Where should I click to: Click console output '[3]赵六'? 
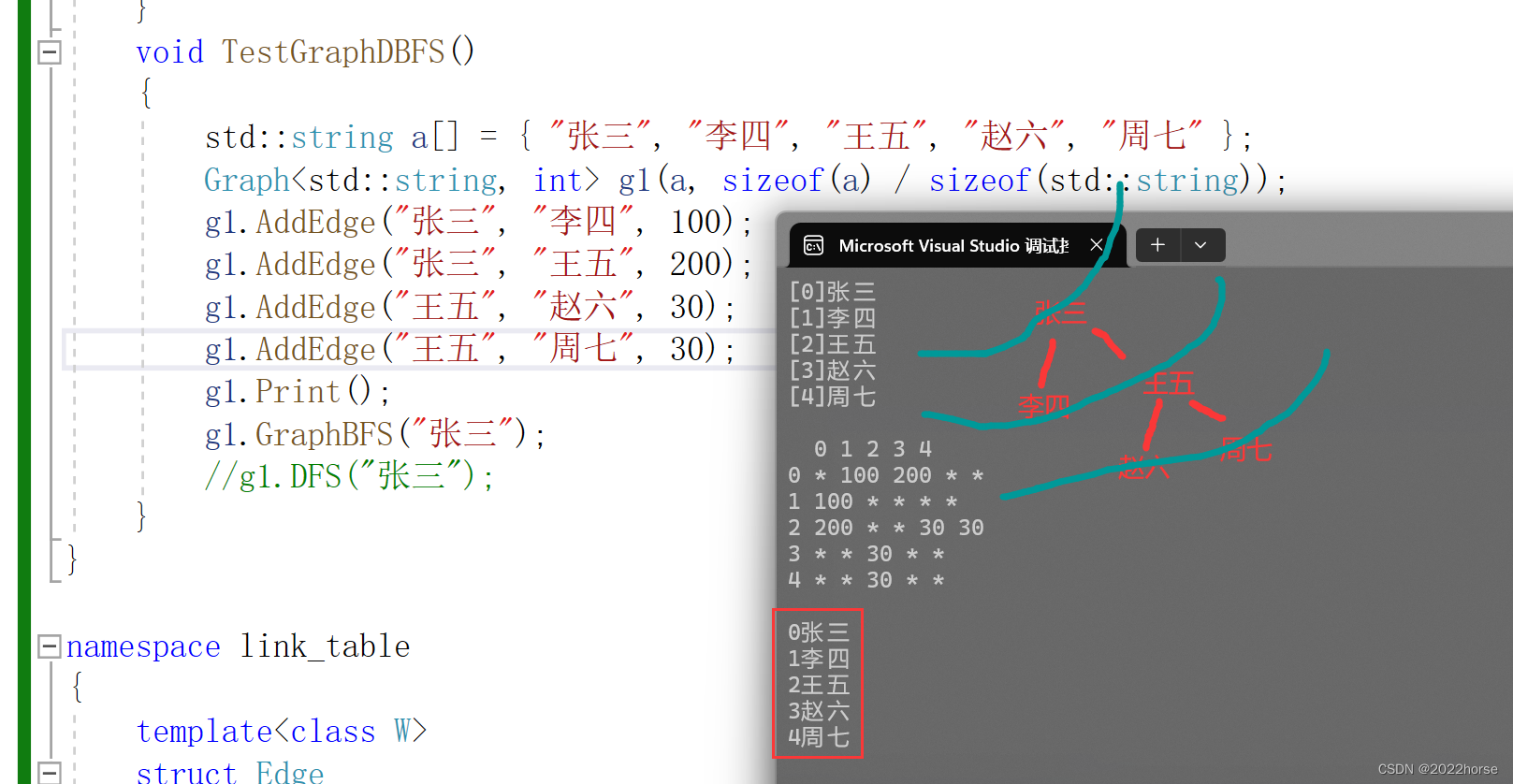[x=833, y=371]
